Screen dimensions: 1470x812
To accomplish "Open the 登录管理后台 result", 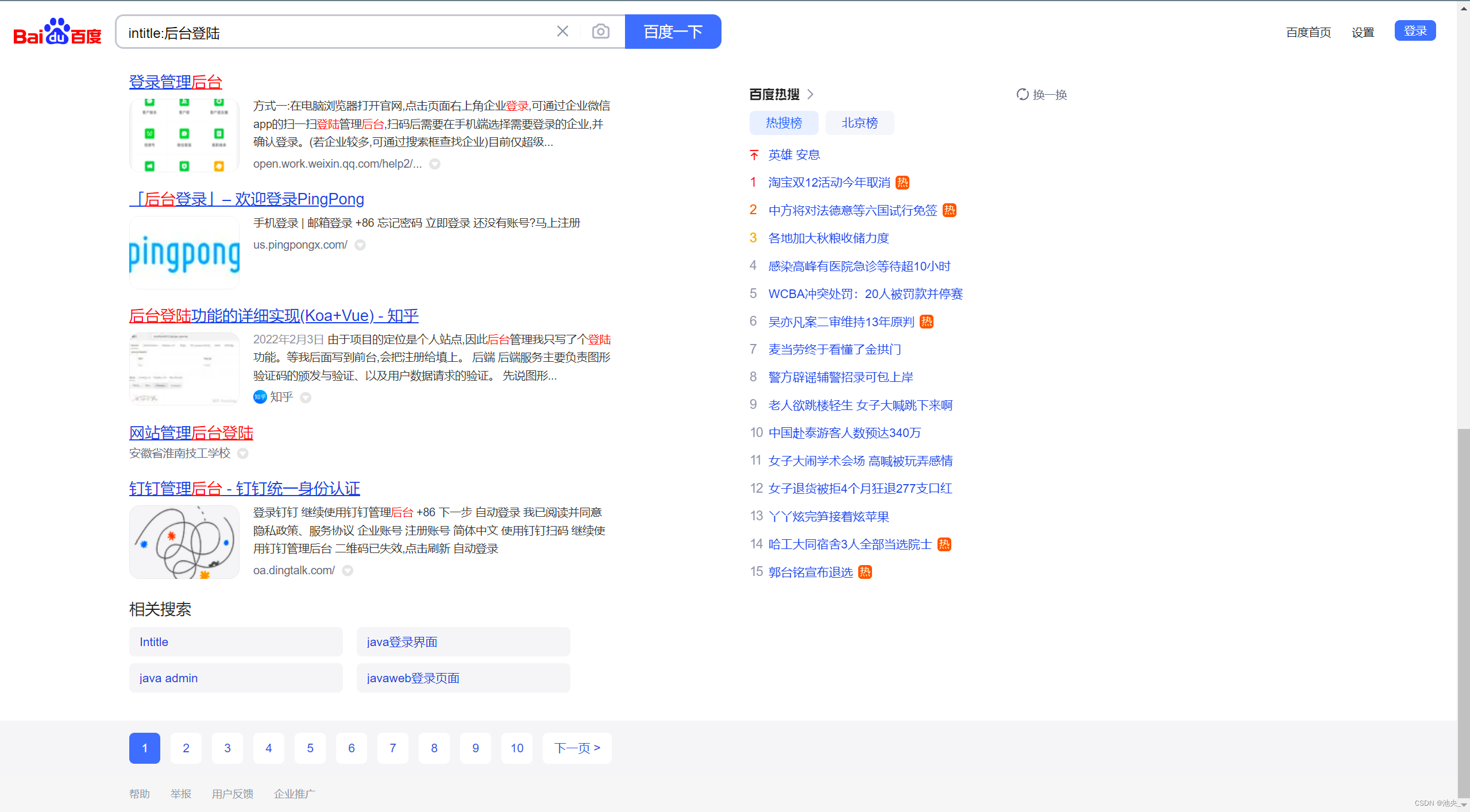I will click(176, 82).
